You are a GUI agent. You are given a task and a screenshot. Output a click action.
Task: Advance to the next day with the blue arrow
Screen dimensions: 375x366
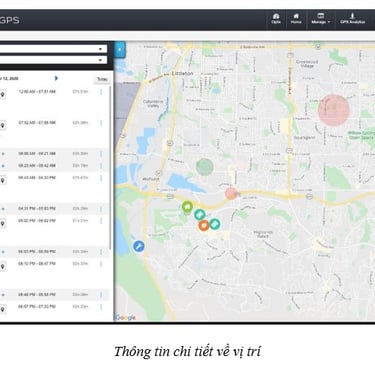pyautogui.click(x=56, y=78)
